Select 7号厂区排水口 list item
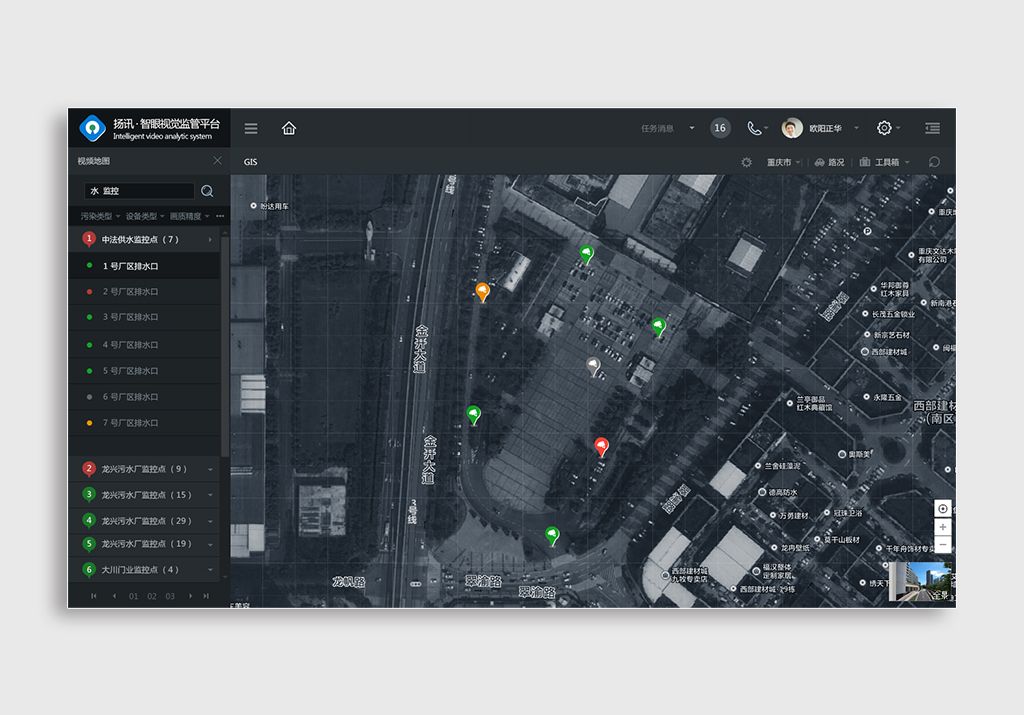Screen dimensions: 1024x715 point(144,423)
